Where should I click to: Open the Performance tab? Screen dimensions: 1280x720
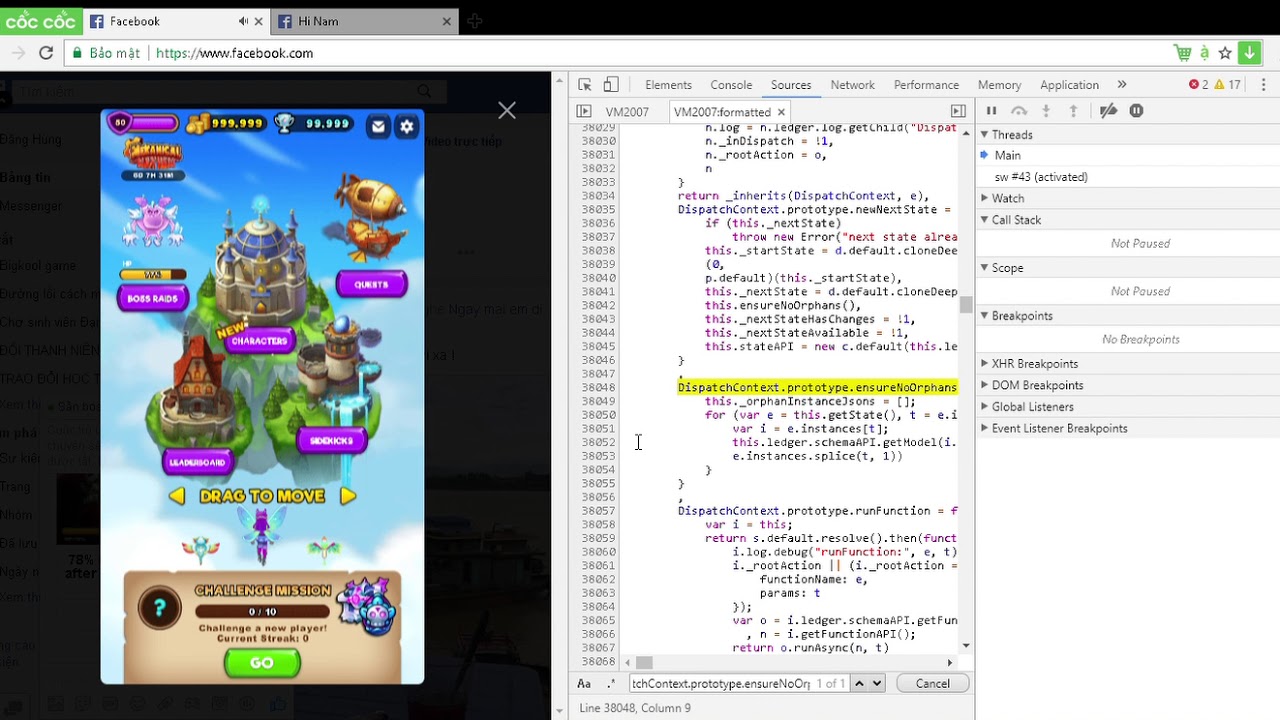(x=926, y=85)
